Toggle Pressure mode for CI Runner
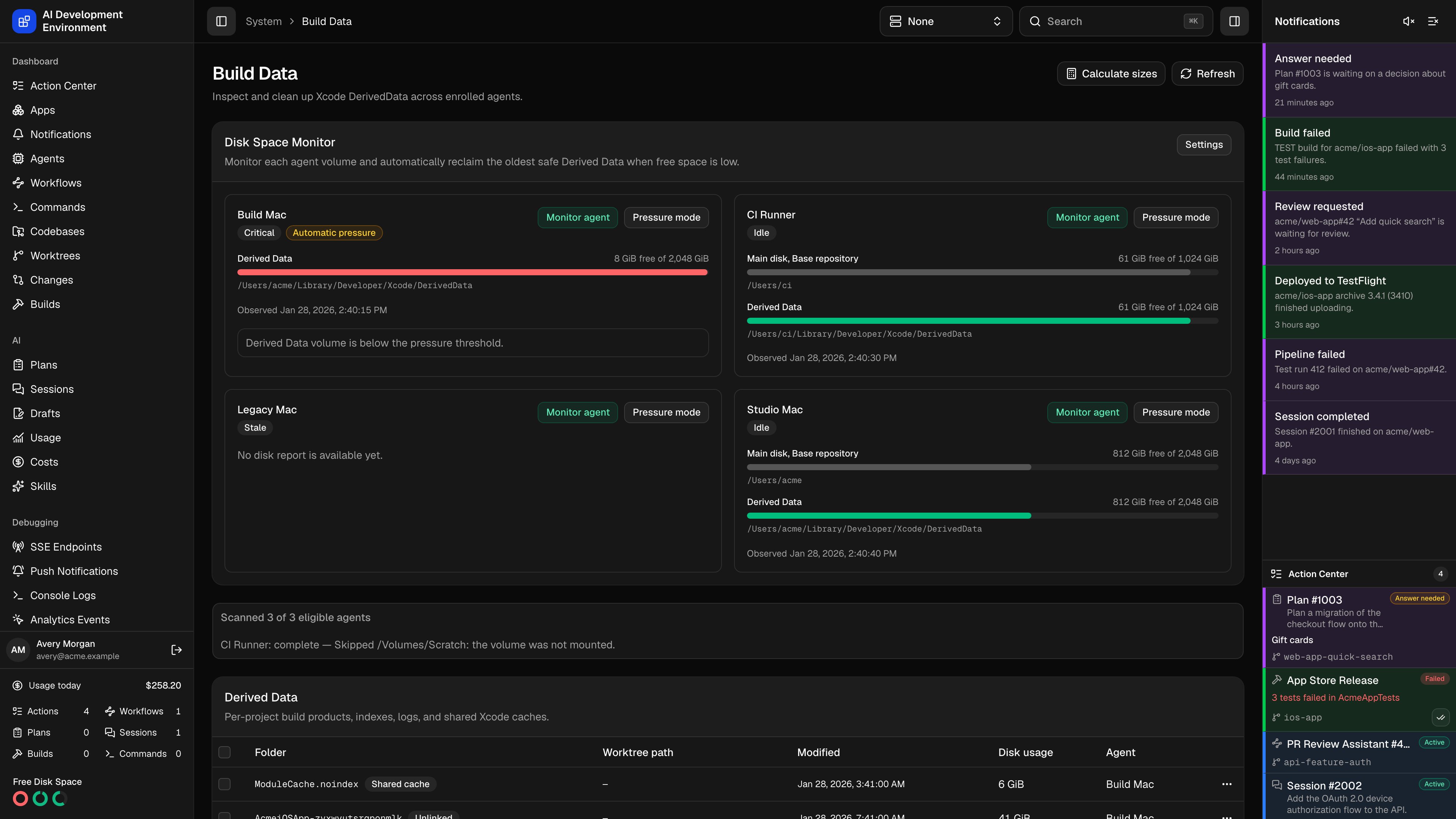This screenshot has width=1456, height=819. [x=1176, y=218]
